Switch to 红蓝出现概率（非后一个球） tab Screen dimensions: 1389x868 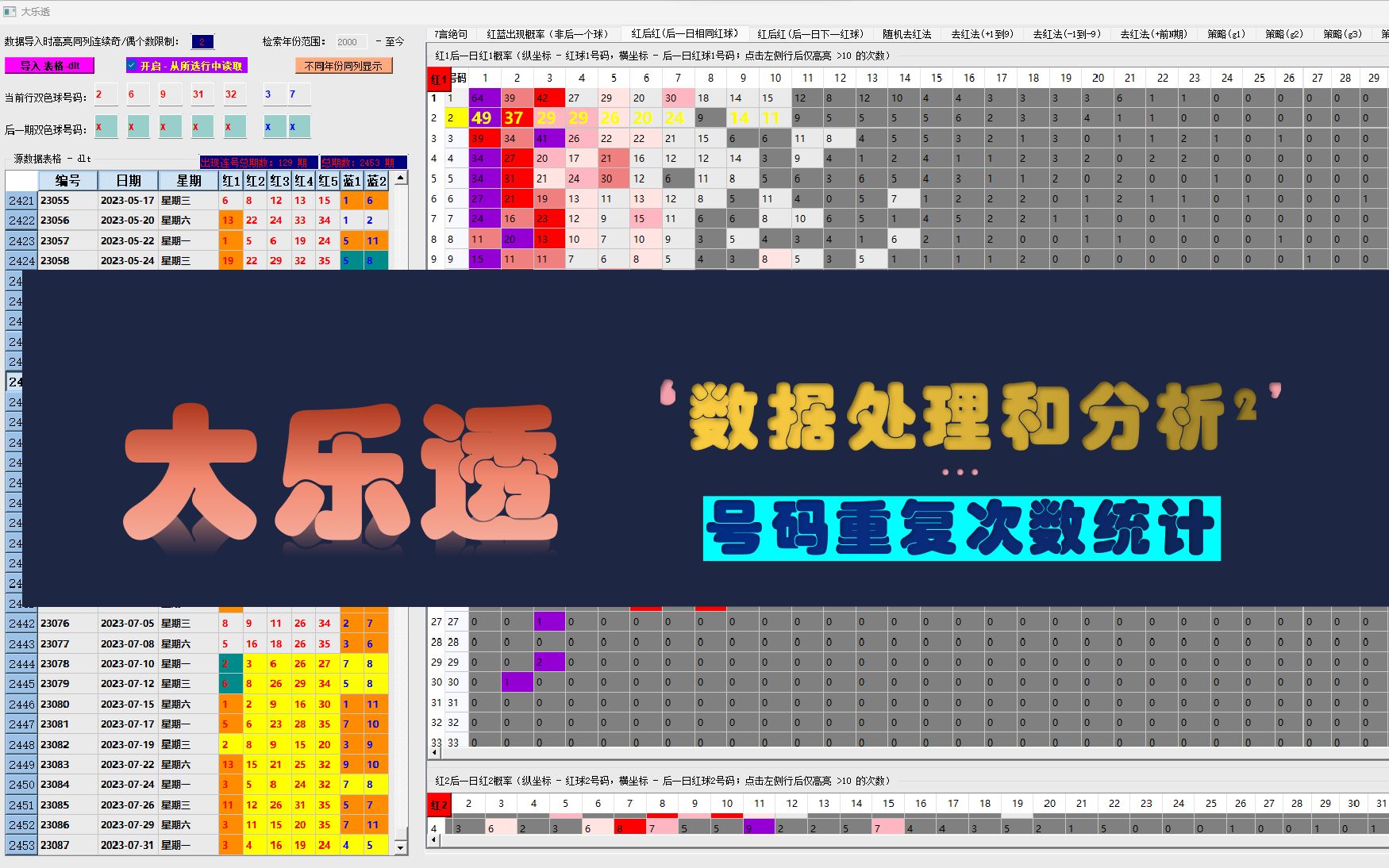[x=547, y=34]
